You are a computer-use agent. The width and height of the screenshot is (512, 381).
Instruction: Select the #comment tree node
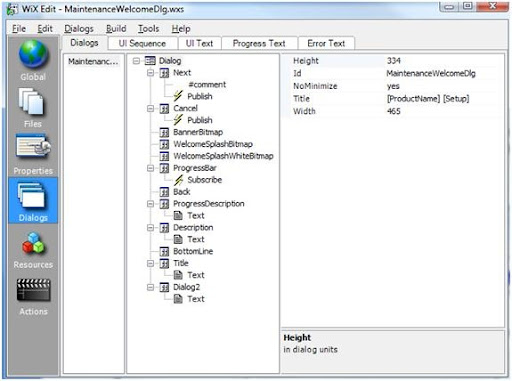[207, 85]
